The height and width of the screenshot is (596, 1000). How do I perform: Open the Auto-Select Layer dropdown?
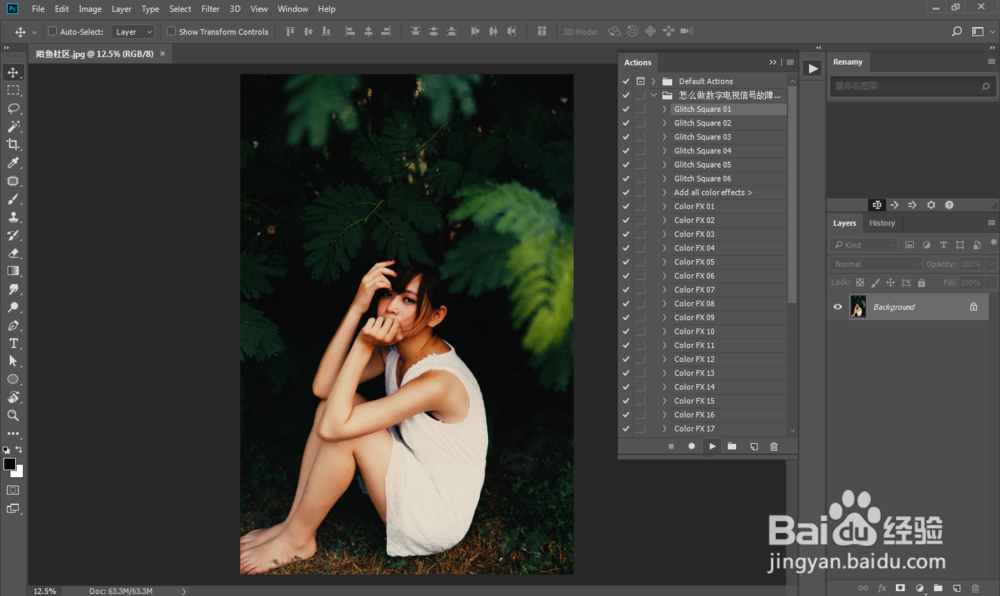133,31
